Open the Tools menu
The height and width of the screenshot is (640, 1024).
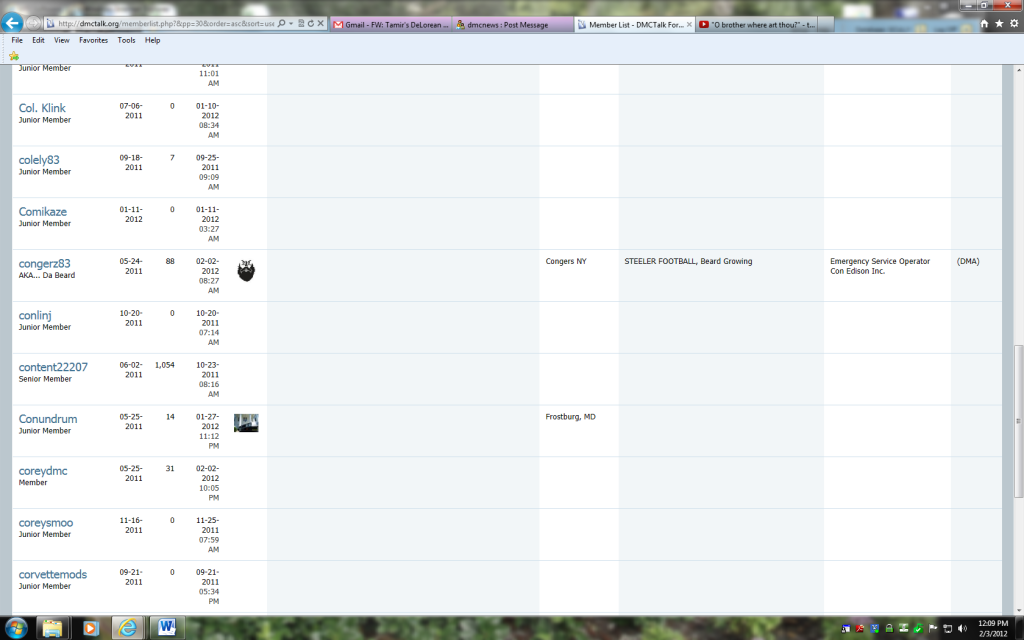pos(126,40)
